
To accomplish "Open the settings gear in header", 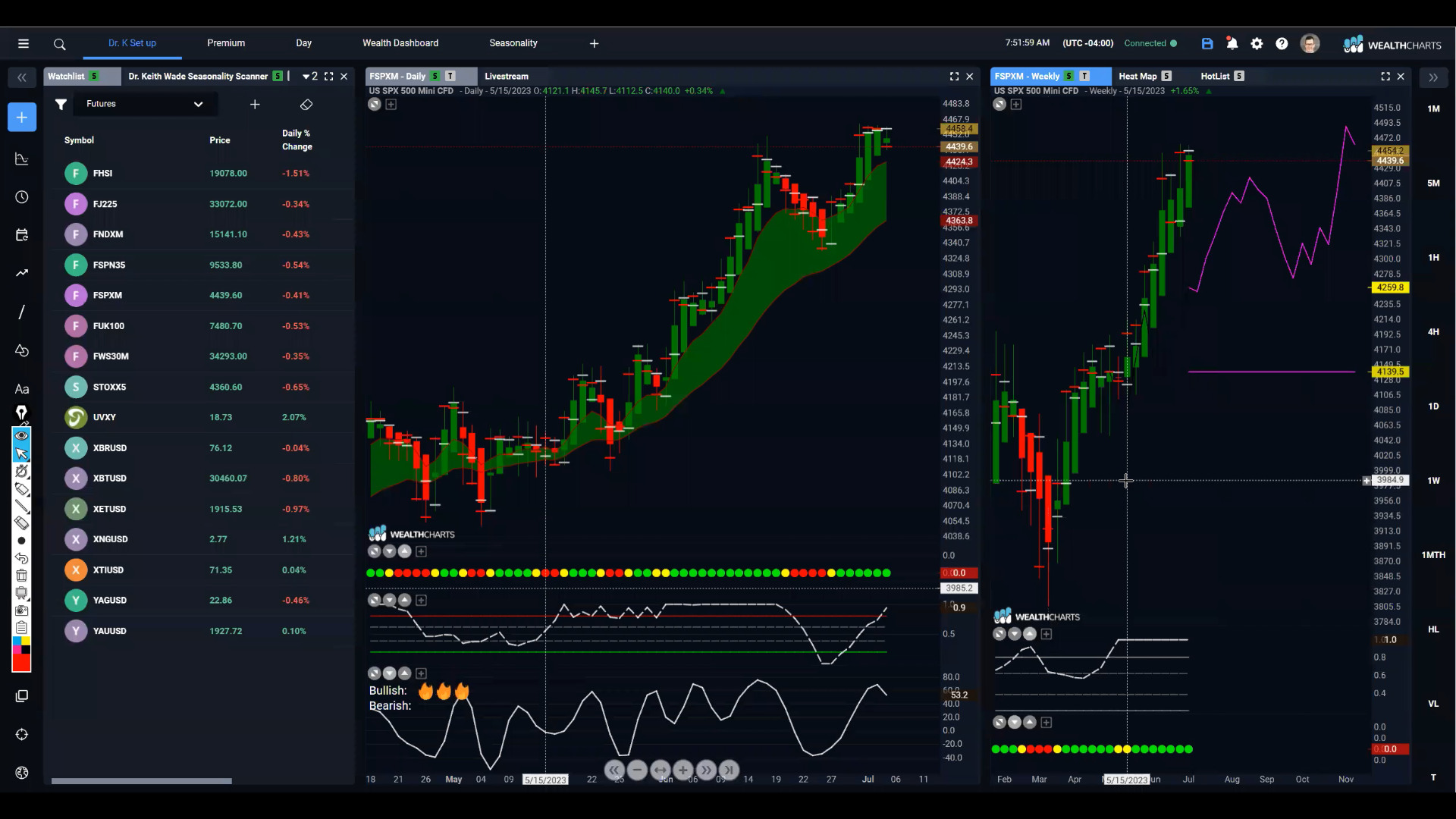I will (1257, 44).
